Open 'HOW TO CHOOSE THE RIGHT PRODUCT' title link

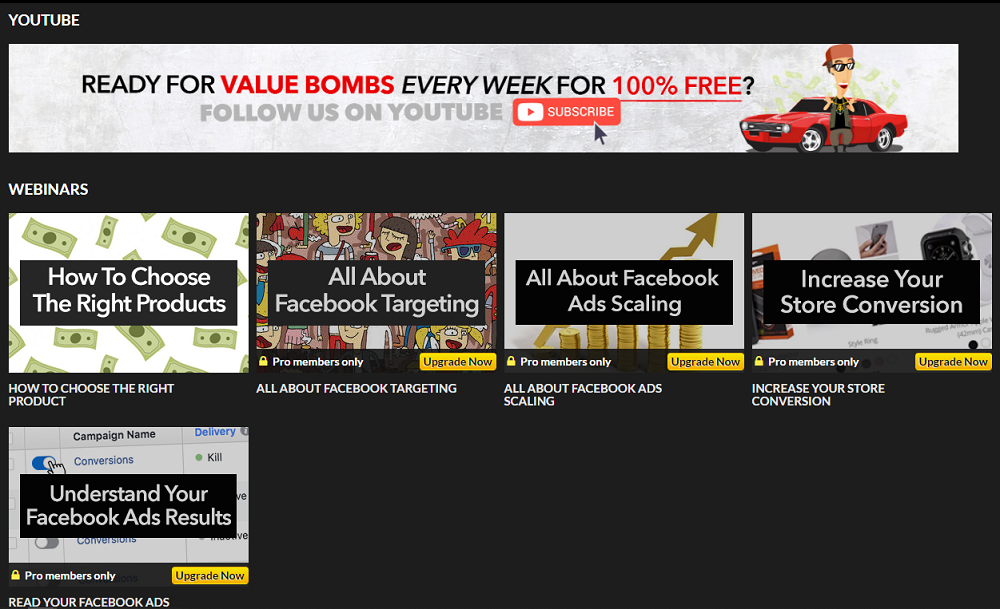(91, 394)
